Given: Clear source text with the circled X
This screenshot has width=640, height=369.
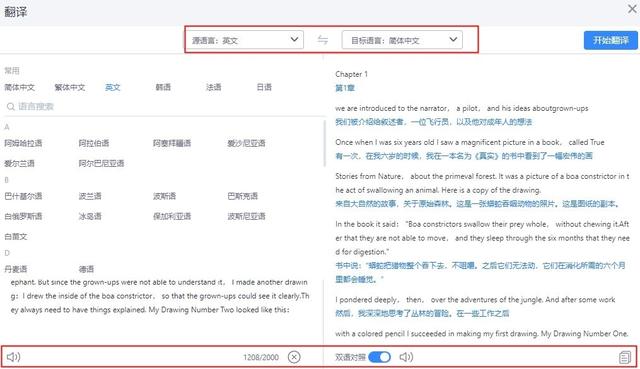Looking at the screenshot, I should click(294, 357).
